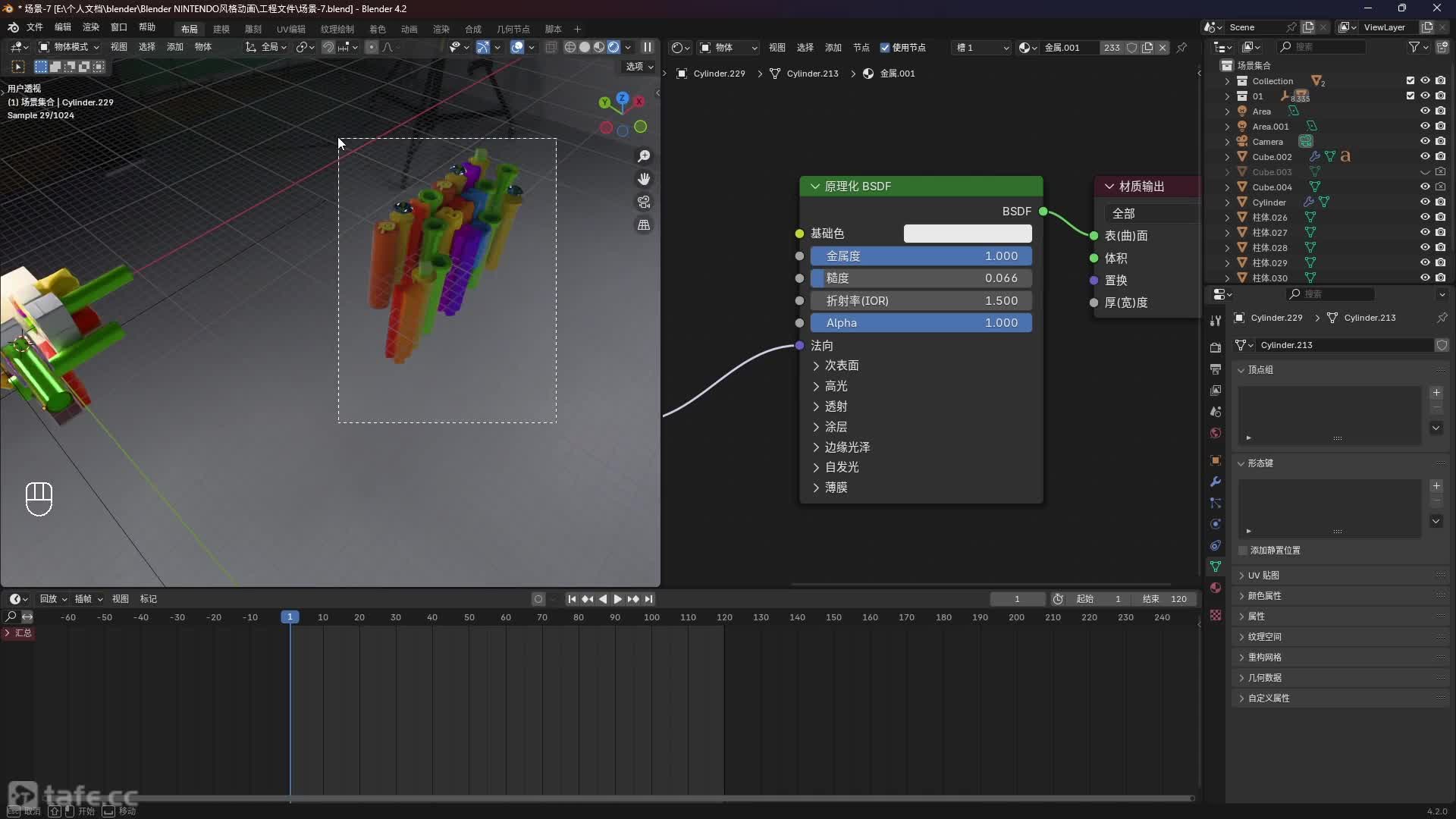The width and height of the screenshot is (1456, 819).
Task: Toggle X-ray display in viewport header
Action: (551, 47)
